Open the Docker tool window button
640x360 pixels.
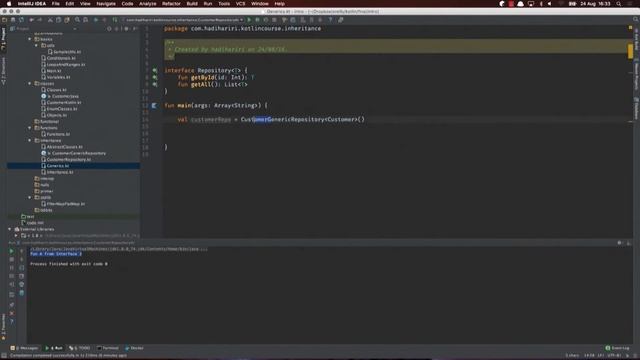tap(134, 348)
